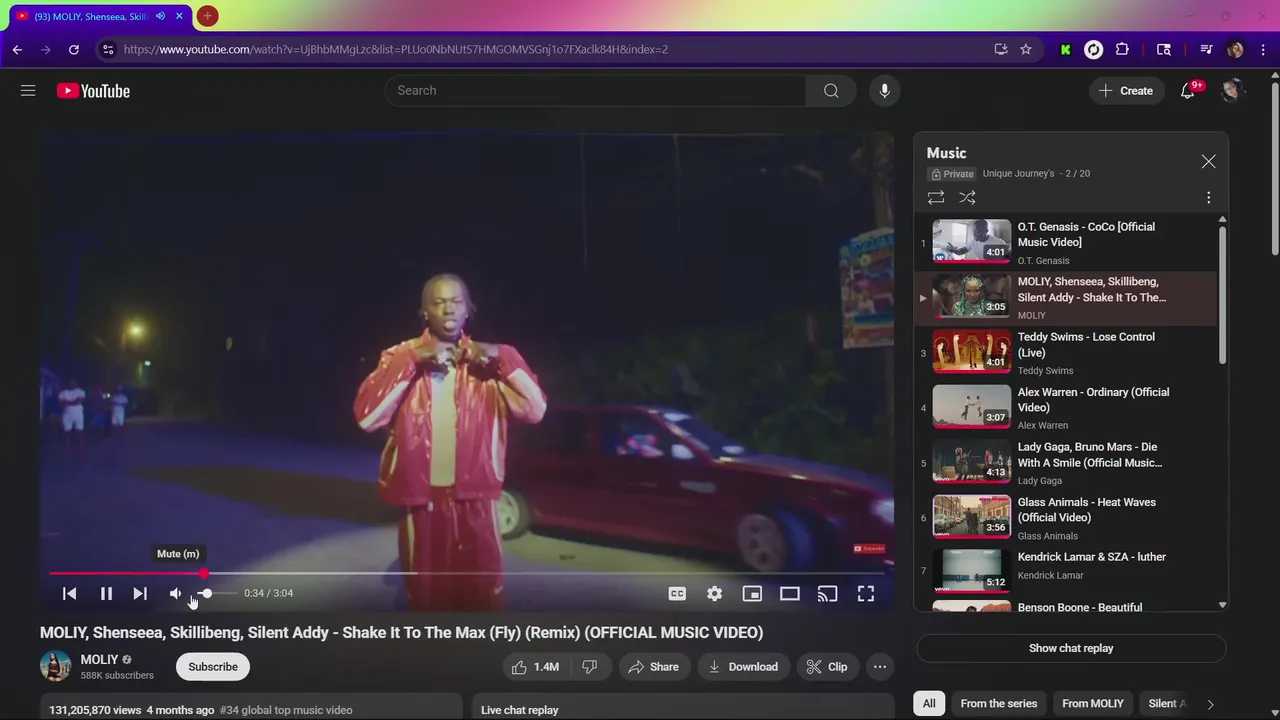
Task: Select the All filter chip
Action: tap(929, 704)
